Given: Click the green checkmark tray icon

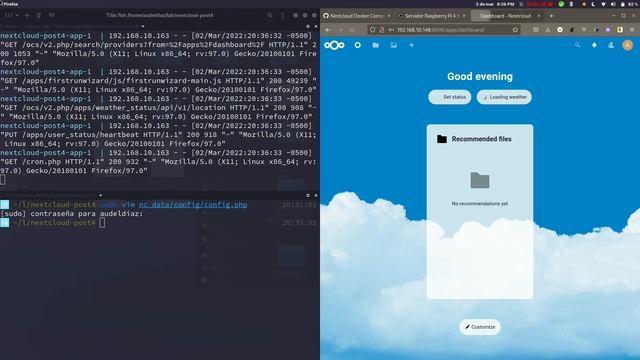Looking at the screenshot, I should (561, 4).
